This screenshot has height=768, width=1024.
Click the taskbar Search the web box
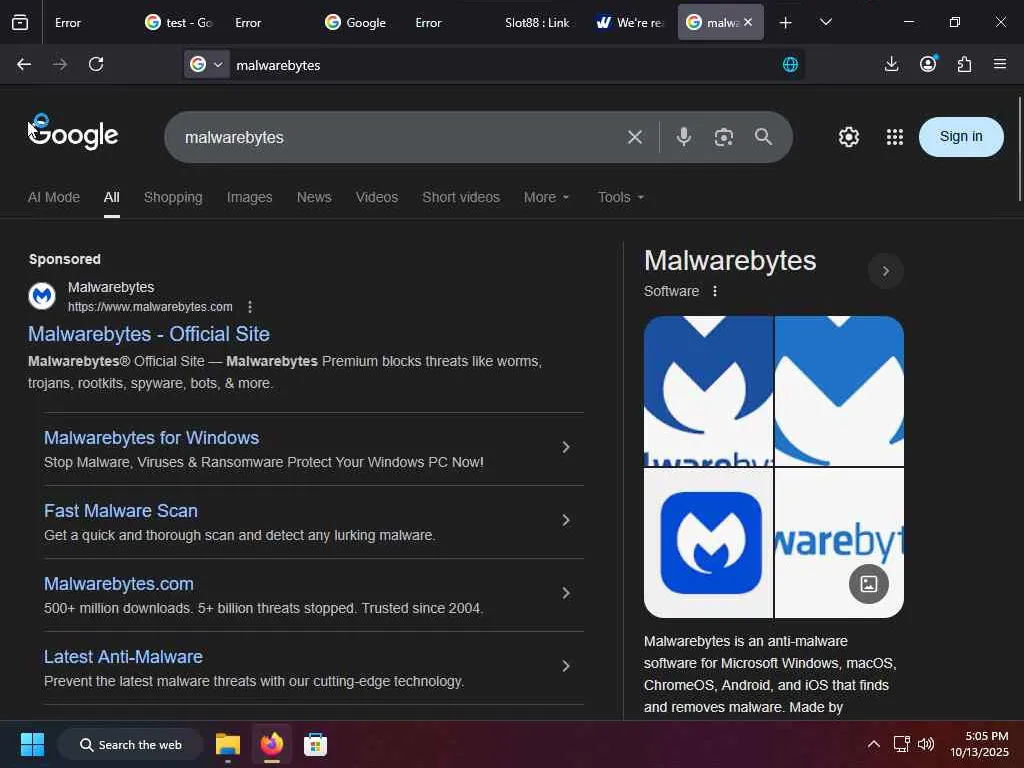click(x=131, y=744)
